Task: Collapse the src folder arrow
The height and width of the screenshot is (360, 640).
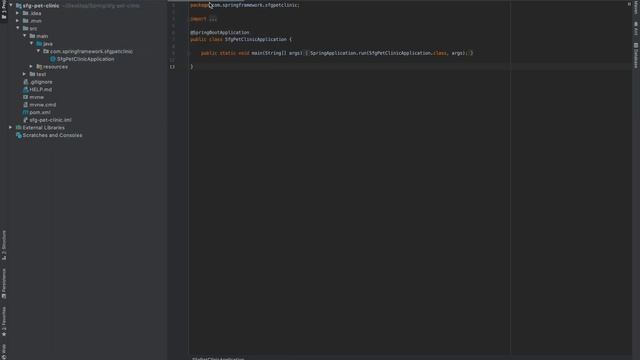Action: (18, 28)
